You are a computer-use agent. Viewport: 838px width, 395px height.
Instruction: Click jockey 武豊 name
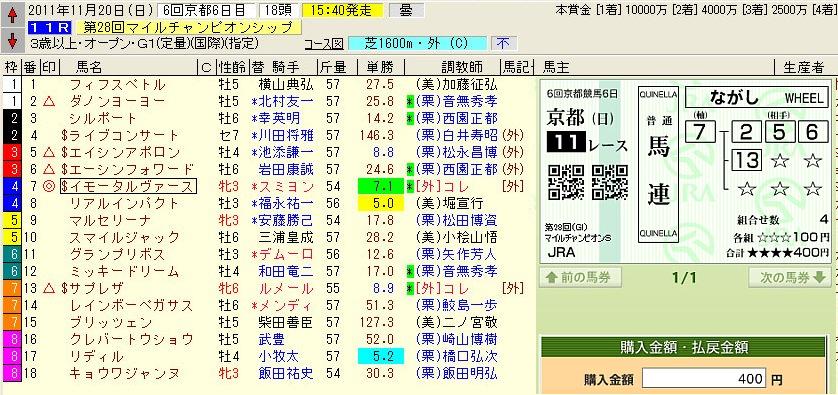[x=272, y=339]
